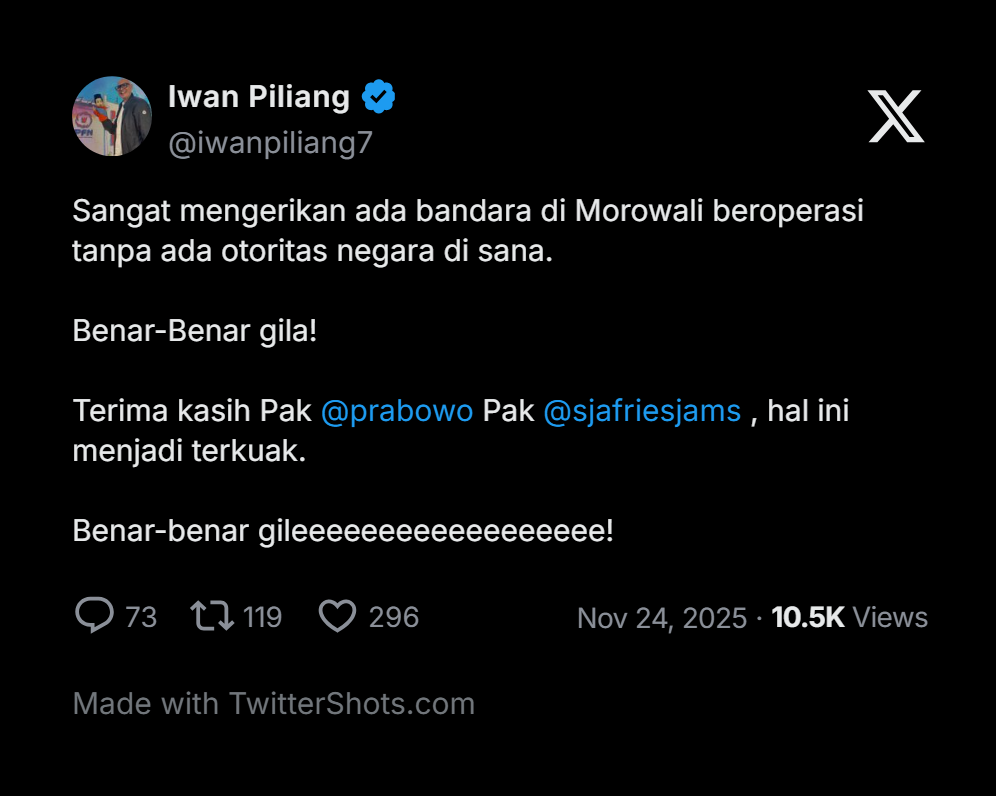Like the tweet with the heart icon
Image resolution: width=996 pixels, height=796 pixels.
[337, 616]
